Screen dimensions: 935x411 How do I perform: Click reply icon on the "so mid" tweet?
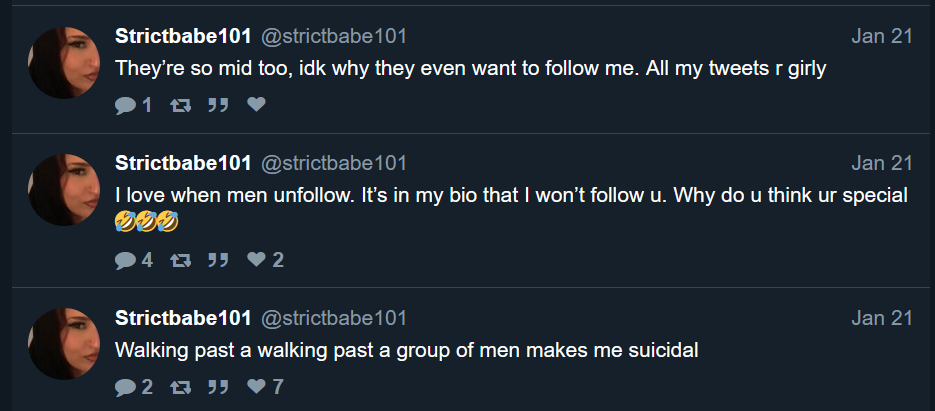125,104
